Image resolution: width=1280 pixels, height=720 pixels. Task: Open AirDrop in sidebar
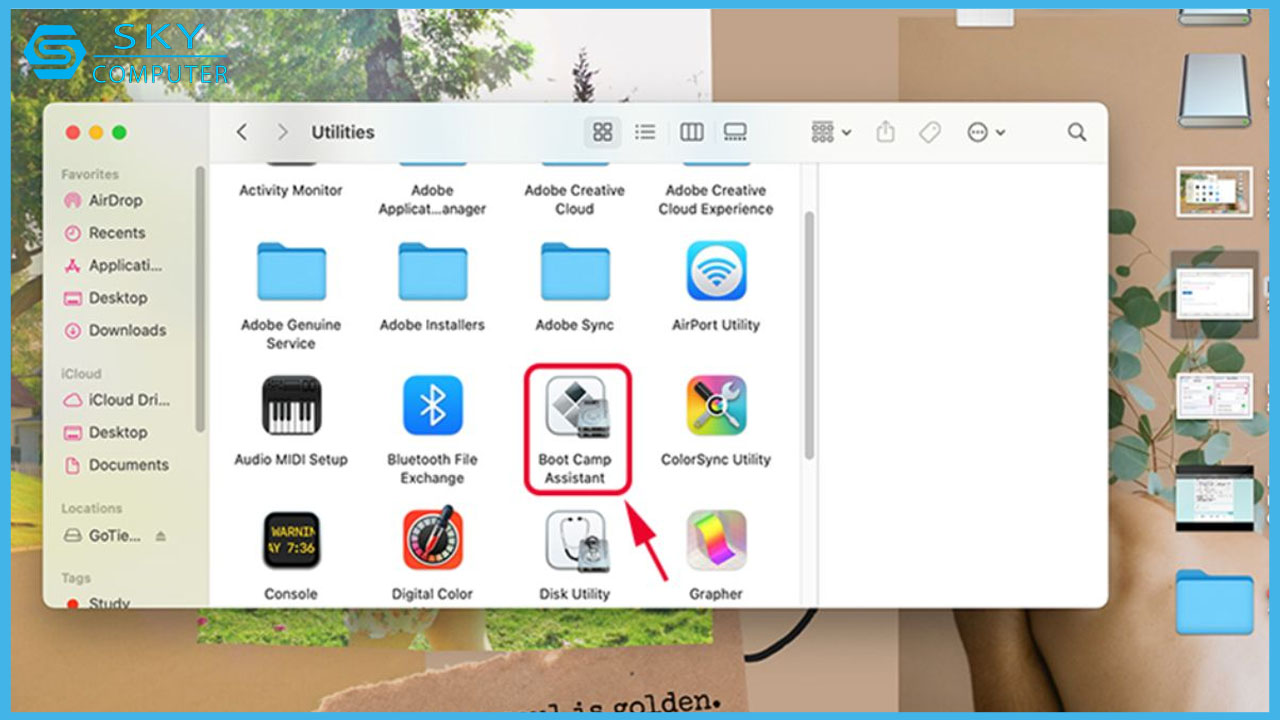click(x=115, y=200)
